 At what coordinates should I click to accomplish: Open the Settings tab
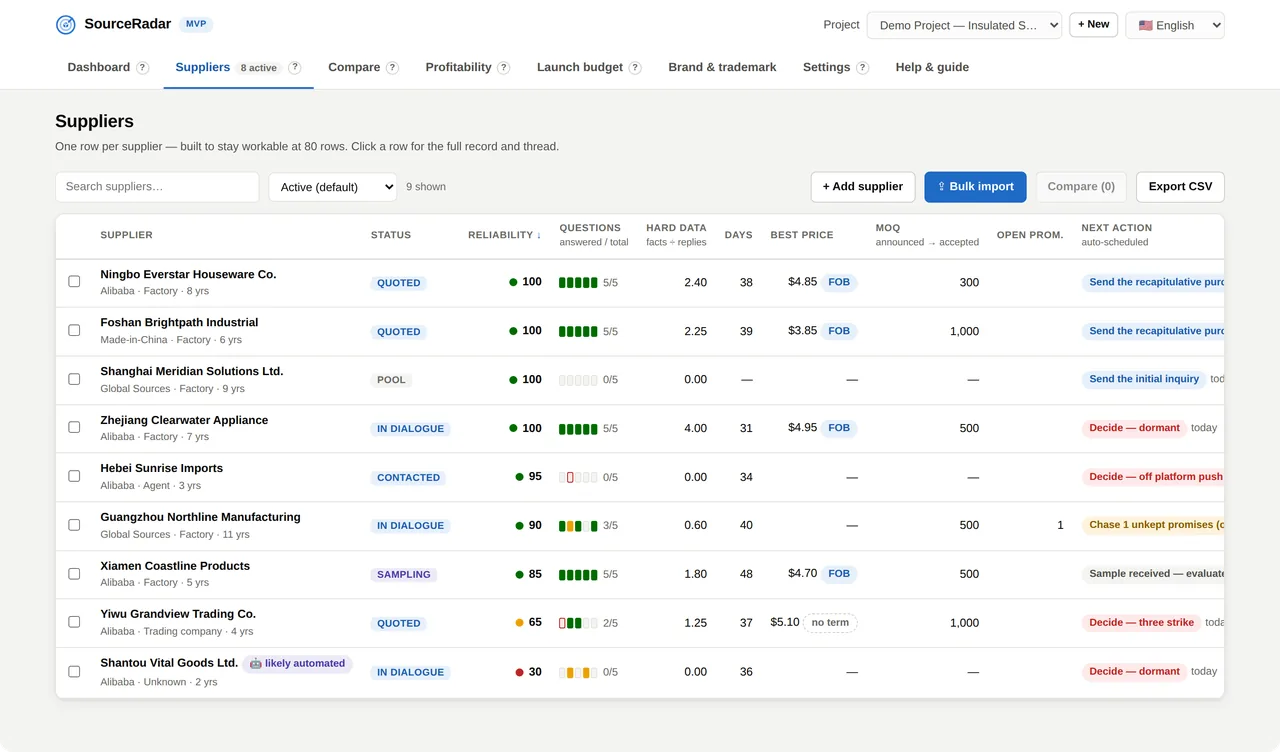pos(827,67)
